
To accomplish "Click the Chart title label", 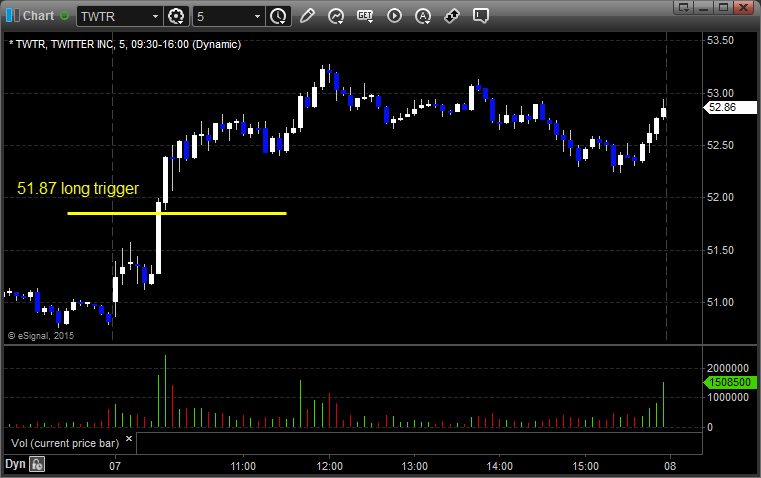I will click(x=39, y=16).
